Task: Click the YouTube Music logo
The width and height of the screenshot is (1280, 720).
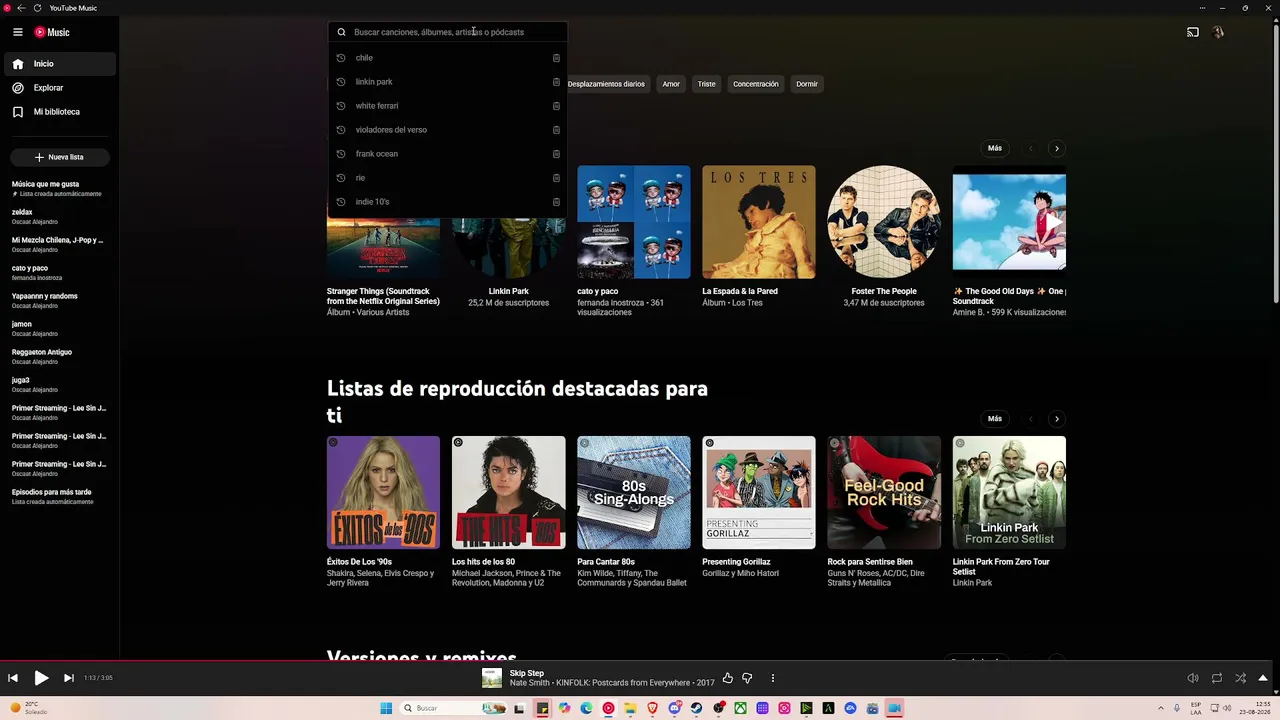Action: point(52,32)
